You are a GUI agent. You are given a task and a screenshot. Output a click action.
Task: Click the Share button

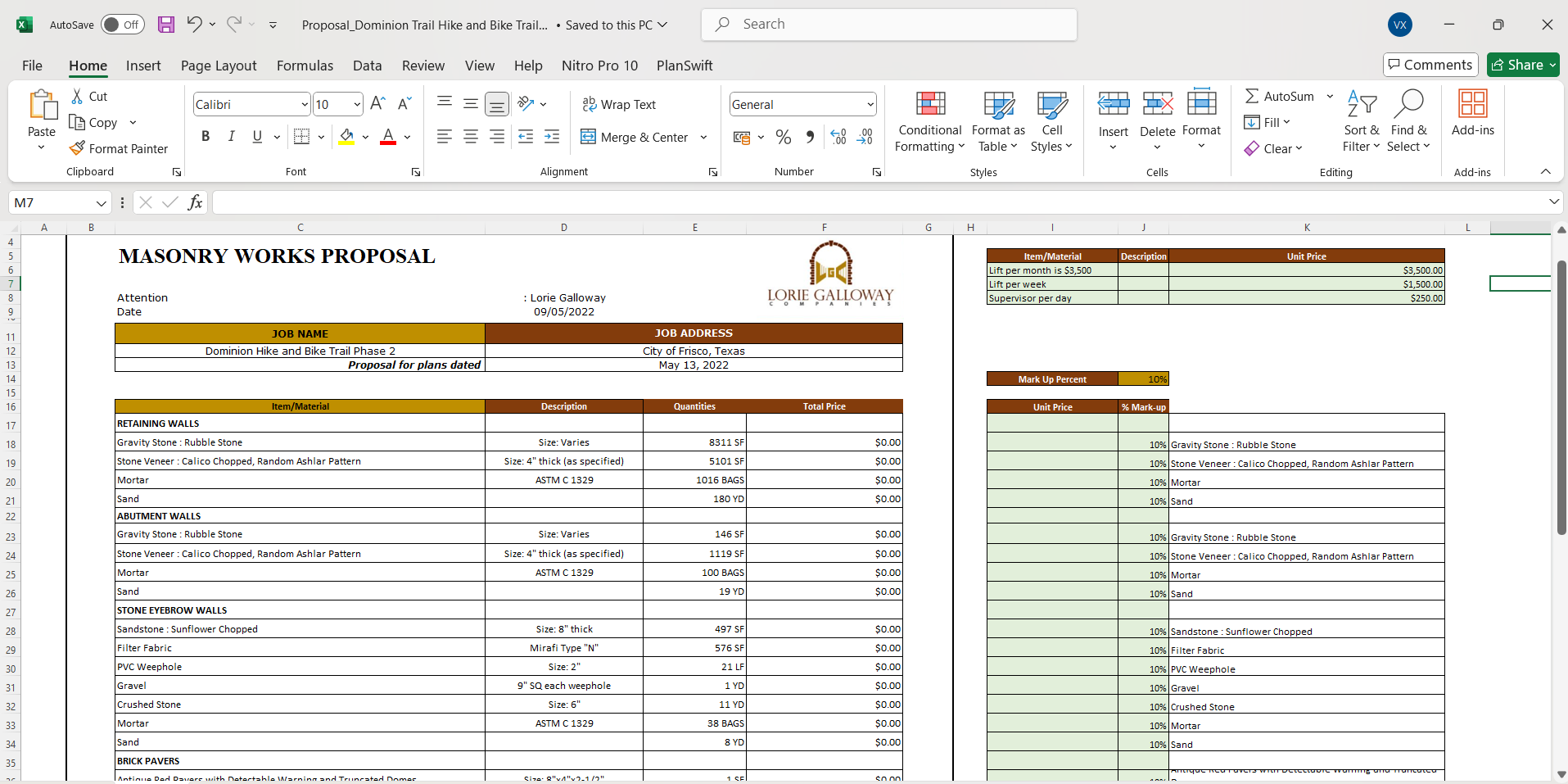point(1523,65)
